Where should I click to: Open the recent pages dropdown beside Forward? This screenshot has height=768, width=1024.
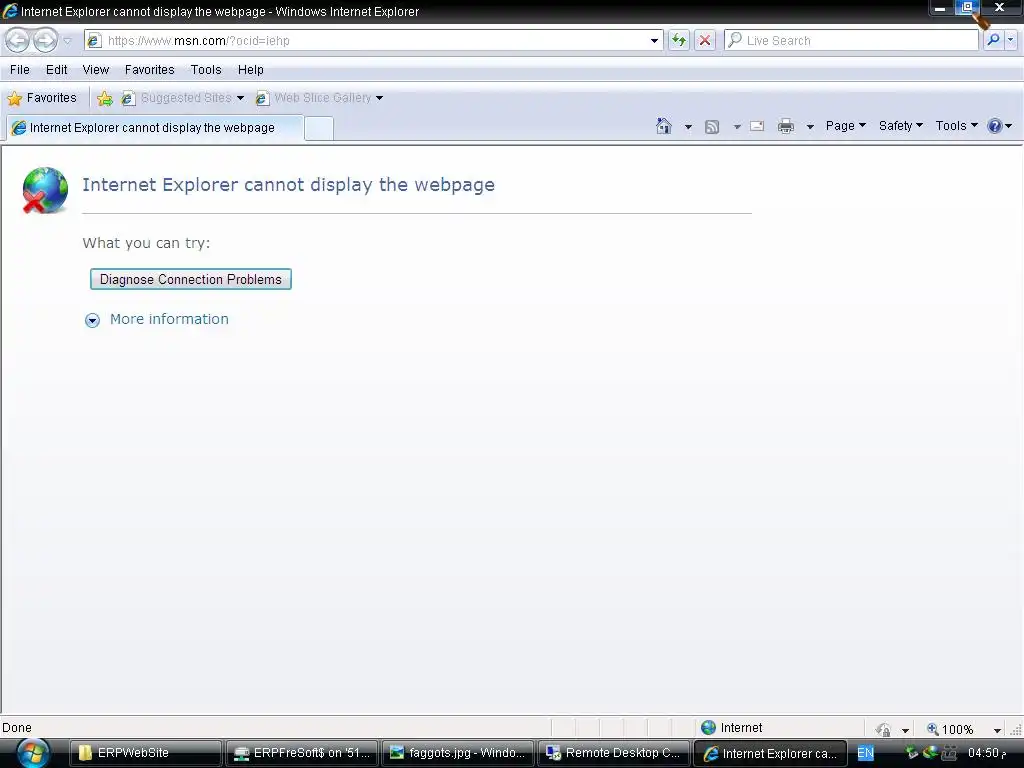[x=67, y=40]
